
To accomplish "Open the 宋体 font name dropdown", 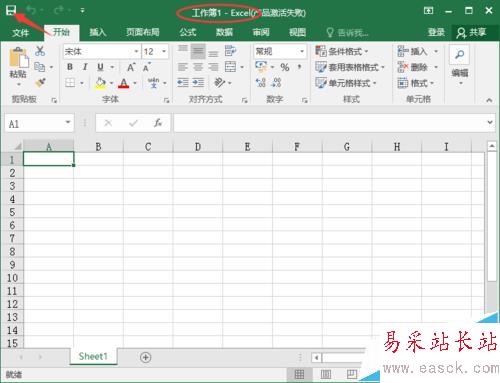I will pyautogui.click(x=136, y=51).
